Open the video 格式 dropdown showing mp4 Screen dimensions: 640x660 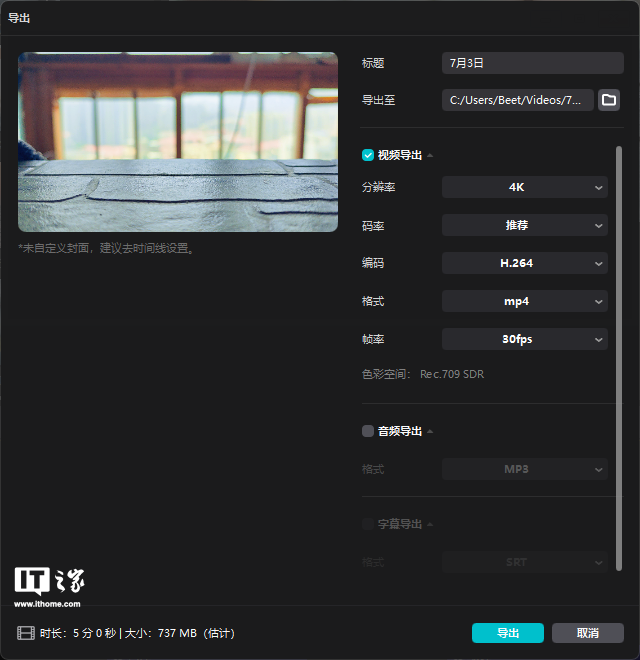coord(524,301)
